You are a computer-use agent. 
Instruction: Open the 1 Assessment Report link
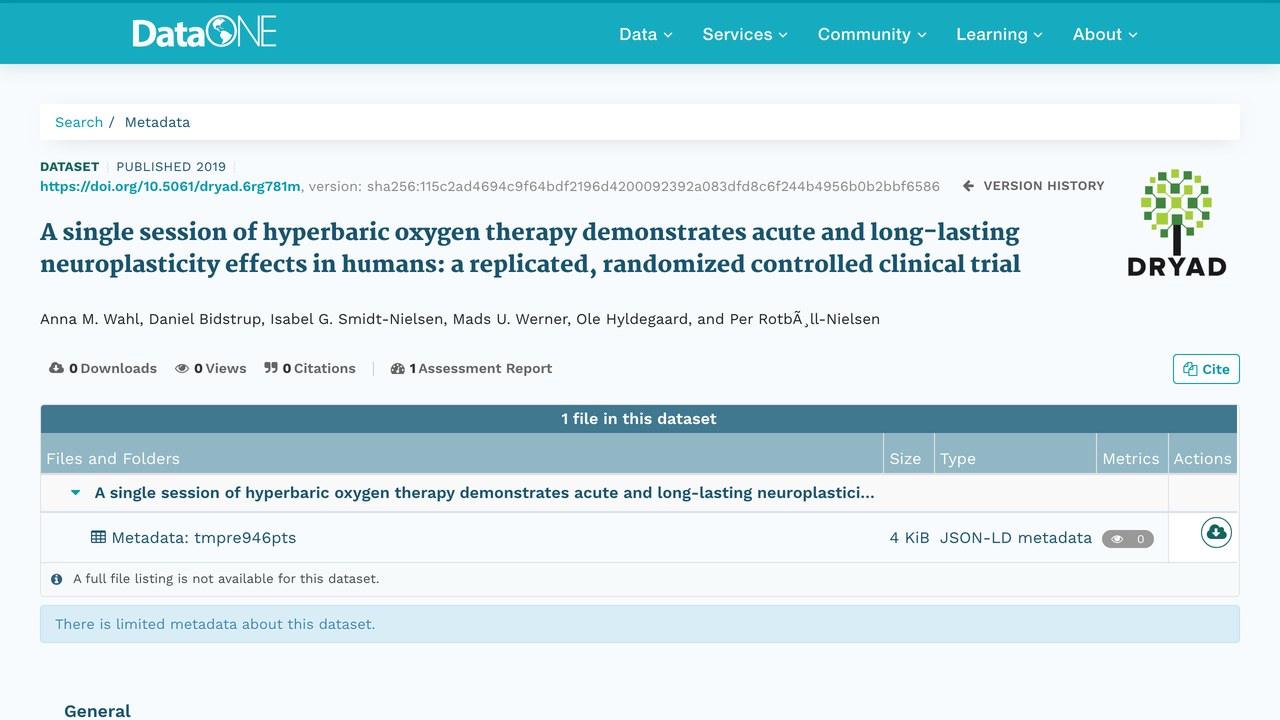[x=471, y=368]
